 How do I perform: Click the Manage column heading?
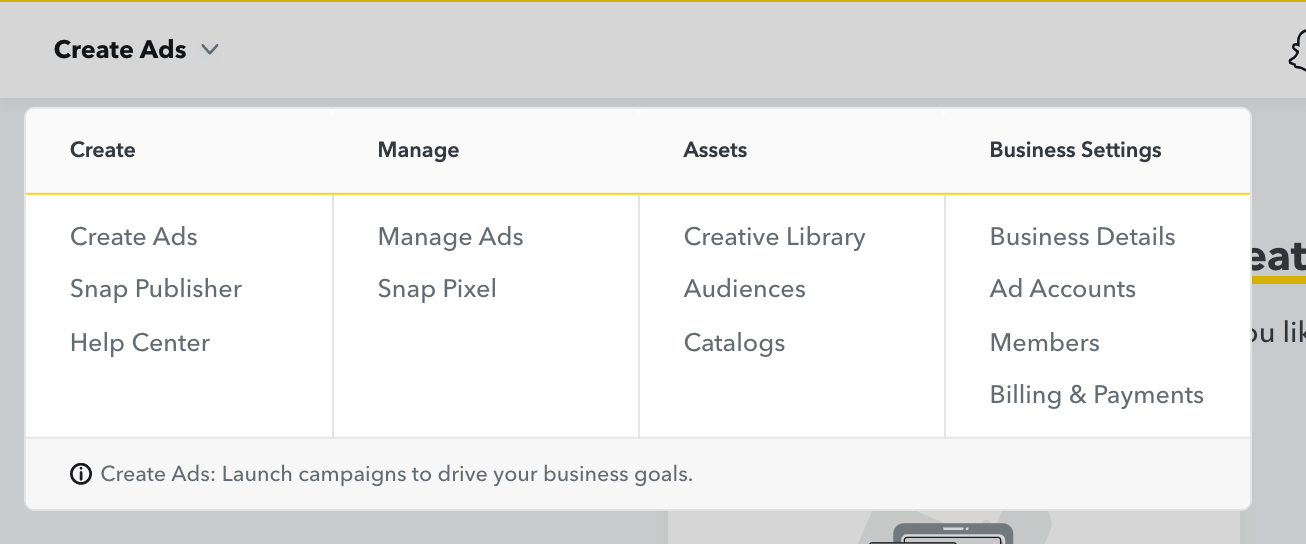point(418,150)
